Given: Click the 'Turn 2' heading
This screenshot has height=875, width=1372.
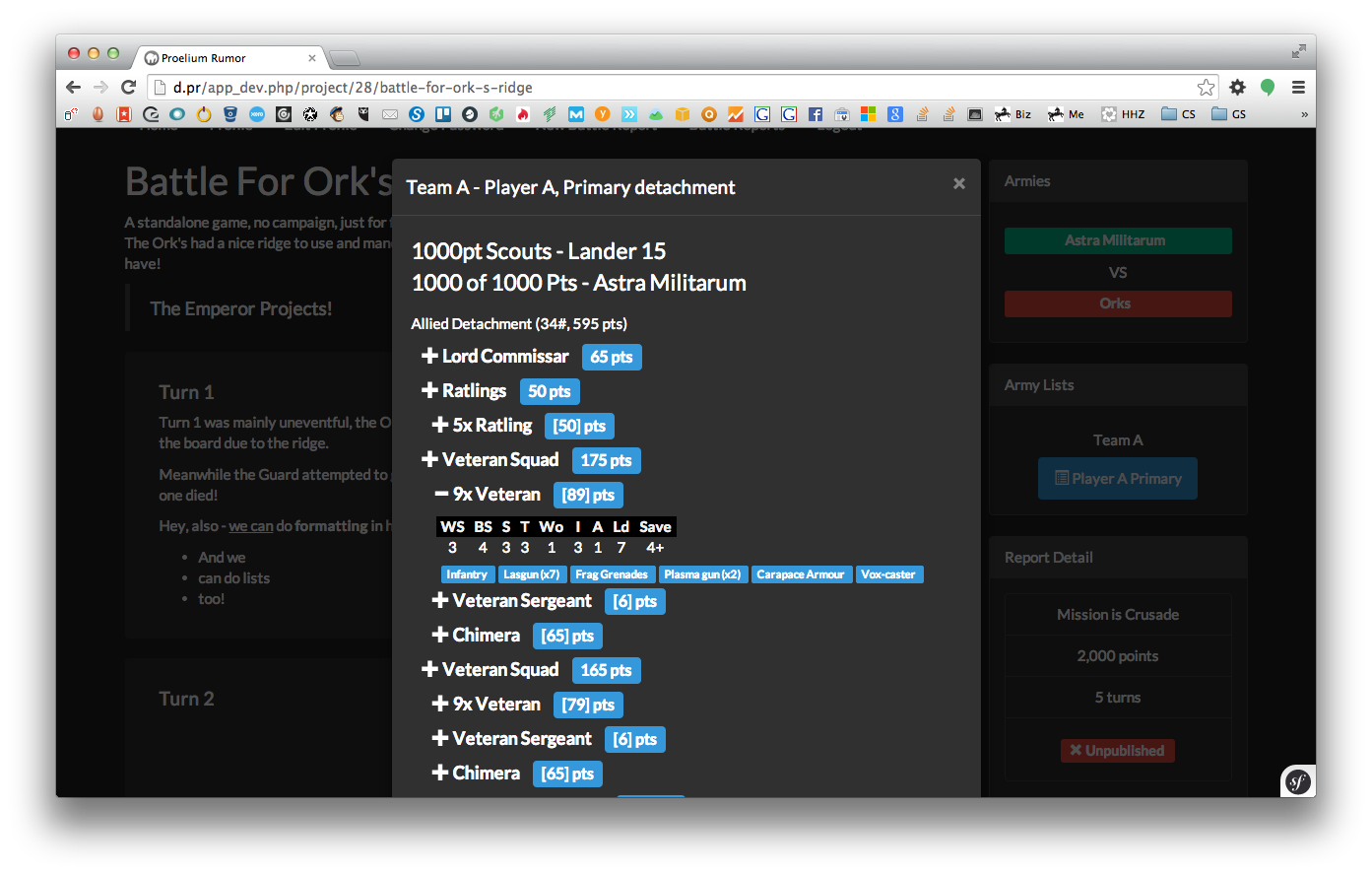Looking at the screenshot, I should pyautogui.click(x=186, y=699).
